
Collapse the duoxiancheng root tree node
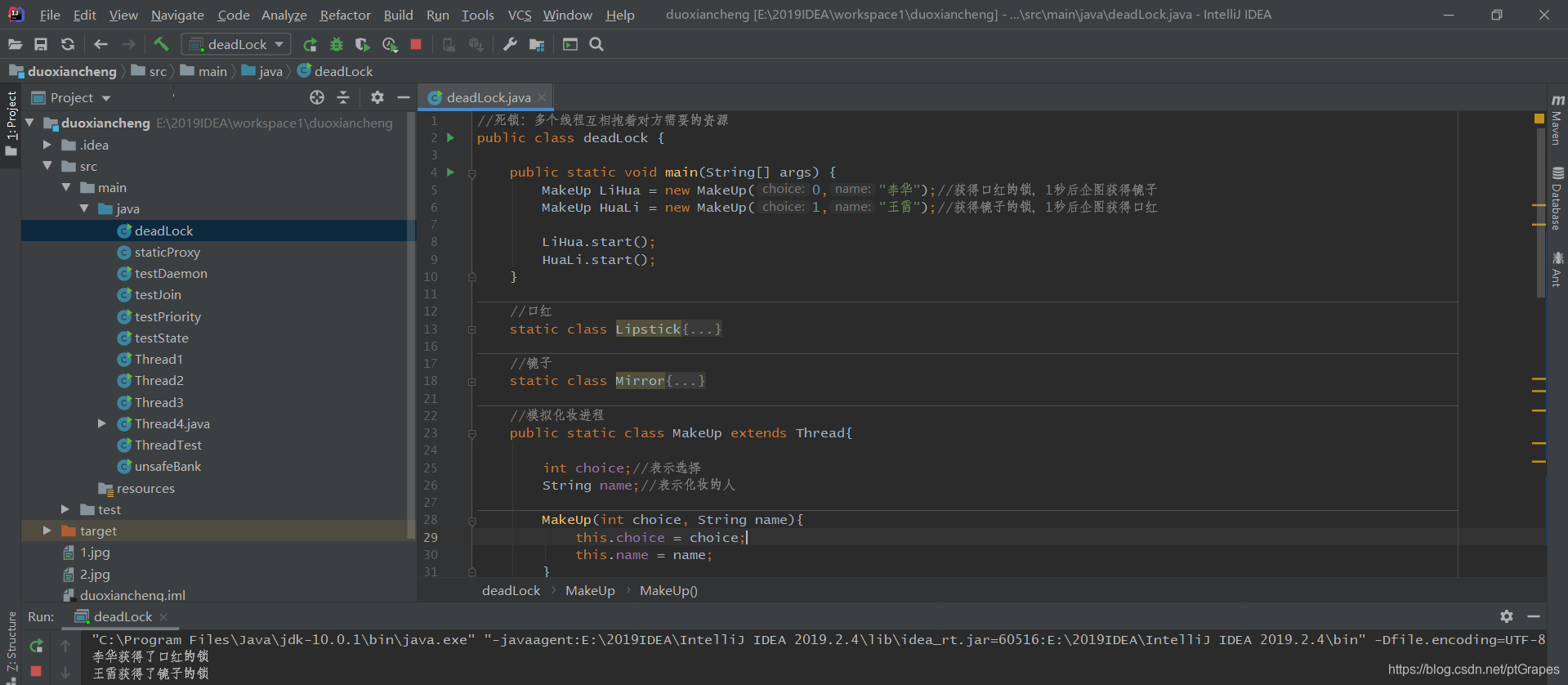(x=29, y=123)
